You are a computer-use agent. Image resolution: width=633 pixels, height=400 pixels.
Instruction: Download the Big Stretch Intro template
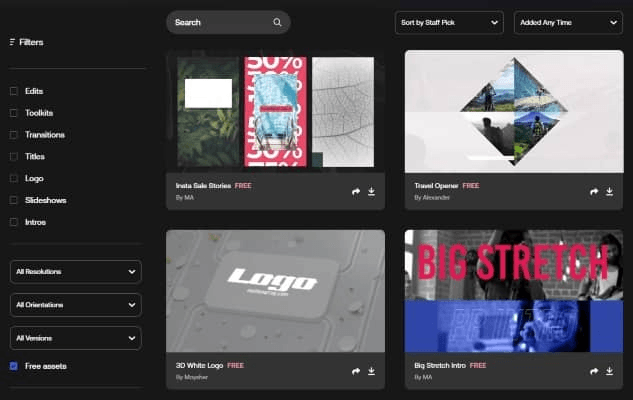click(x=610, y=371)
